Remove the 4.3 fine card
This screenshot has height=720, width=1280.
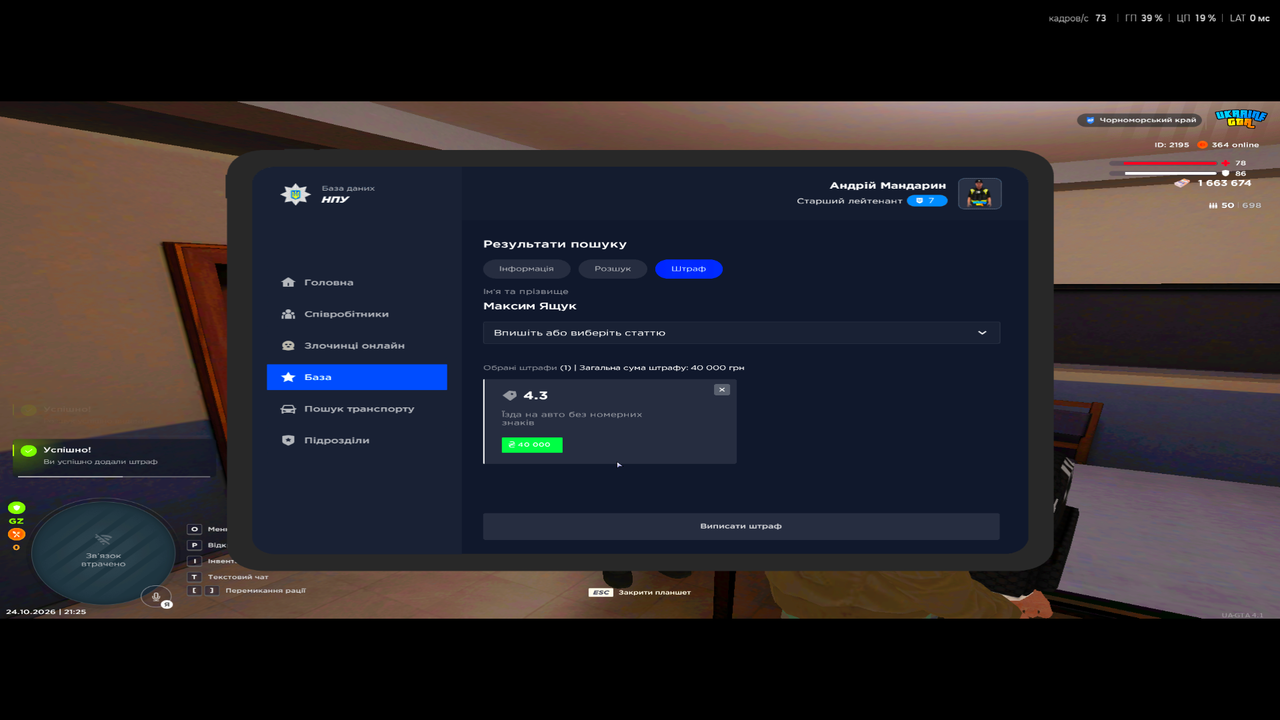click(722, 390)
